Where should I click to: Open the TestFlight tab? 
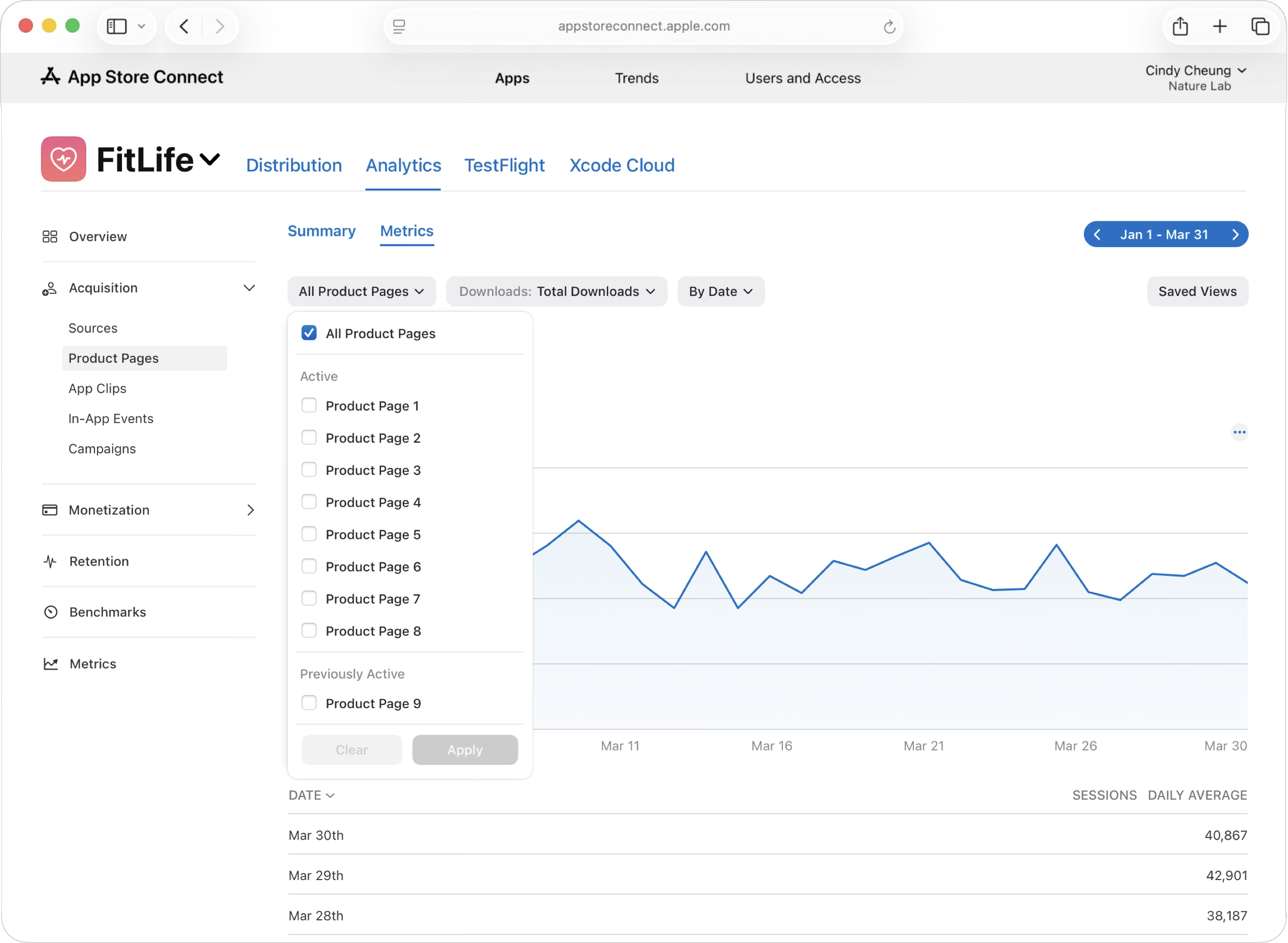[x=504, y=165]
